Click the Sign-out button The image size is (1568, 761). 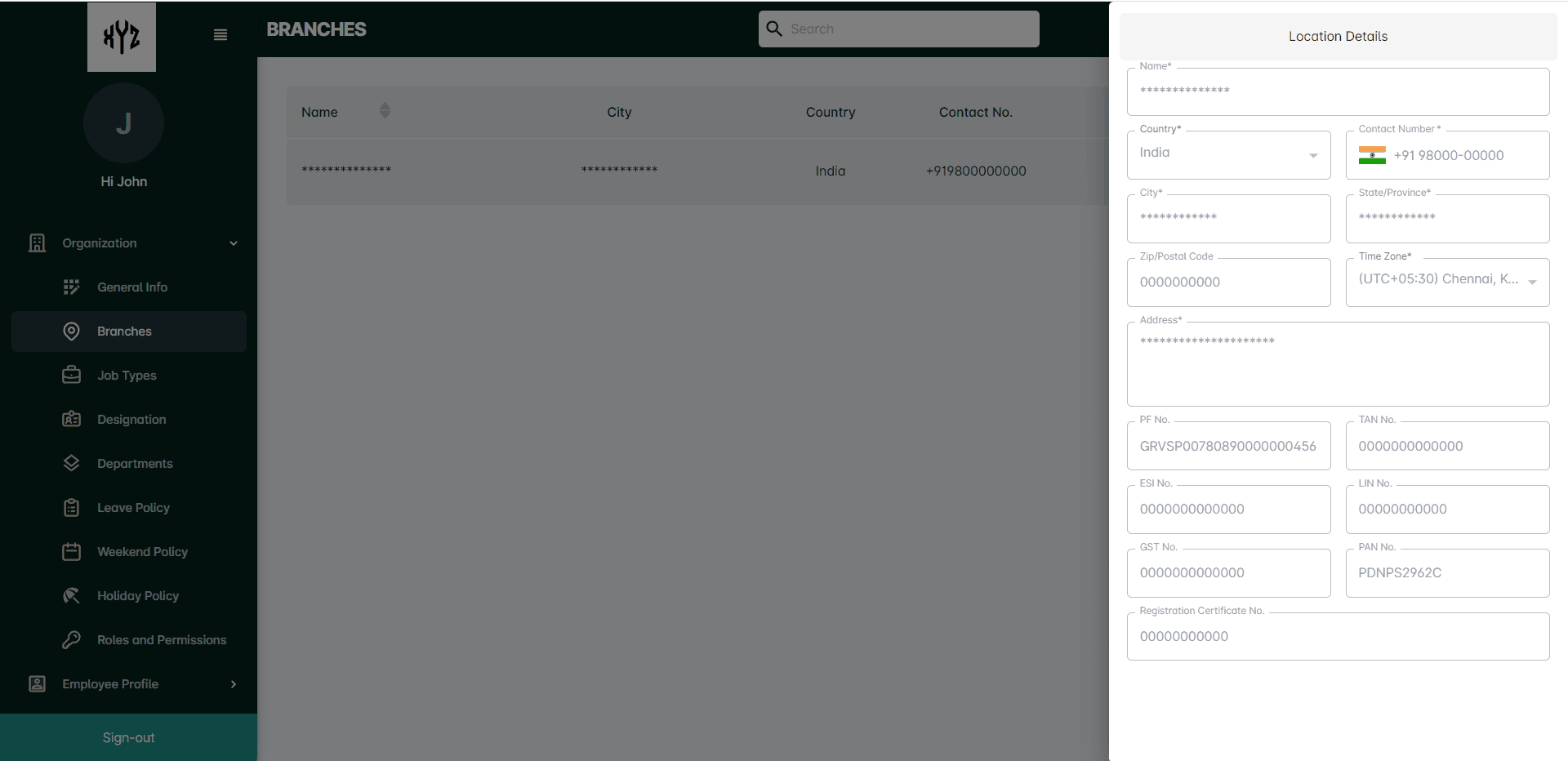point(128,737)
